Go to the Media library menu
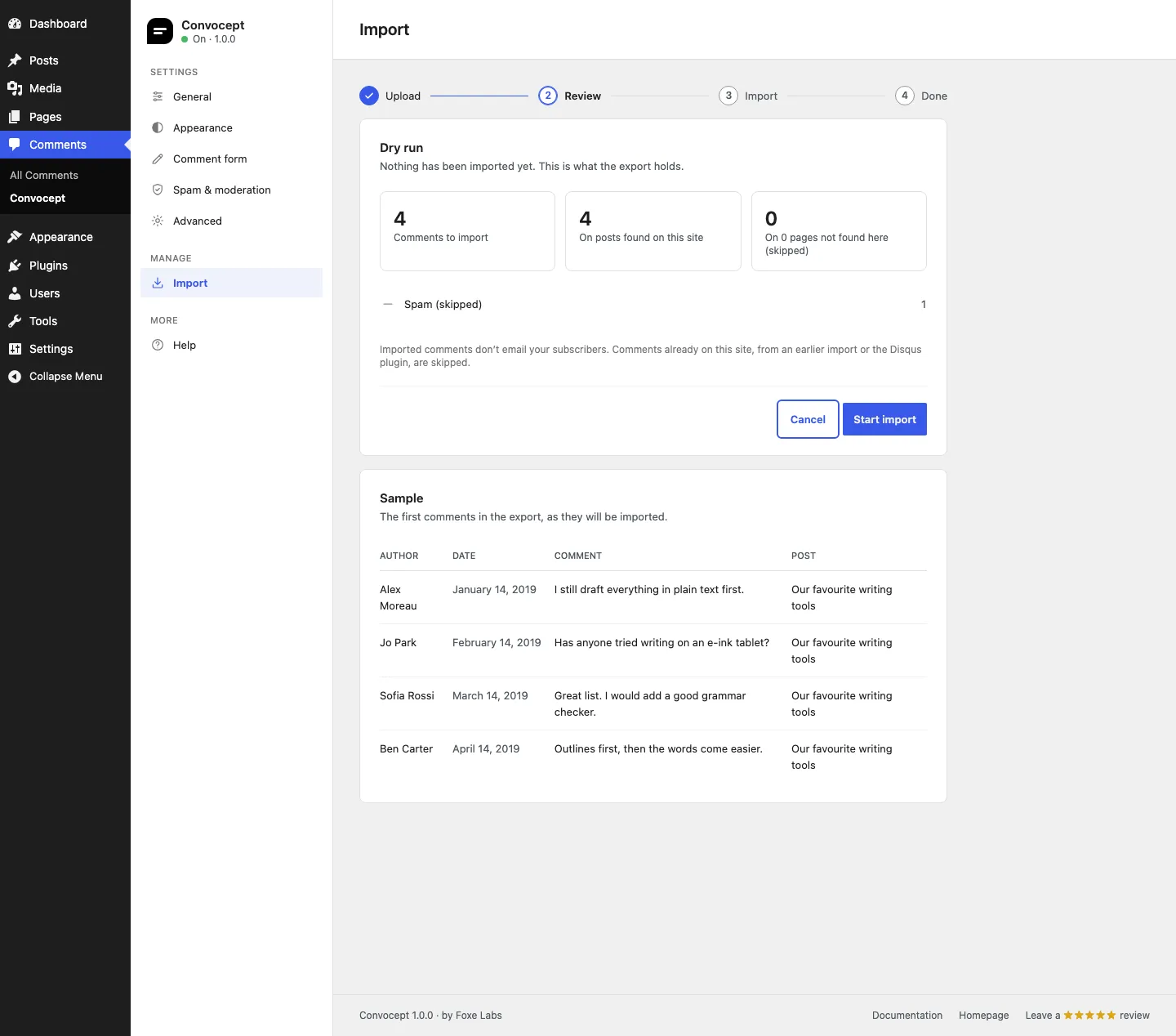The height and width of the screenshot is (1036, 1176). point(65,88)
